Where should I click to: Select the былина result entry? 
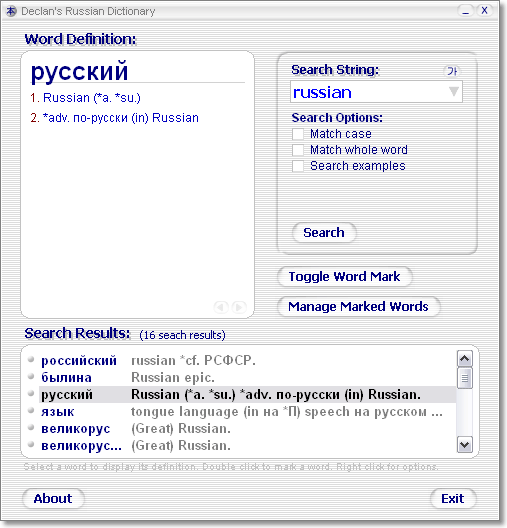point(247,377)
